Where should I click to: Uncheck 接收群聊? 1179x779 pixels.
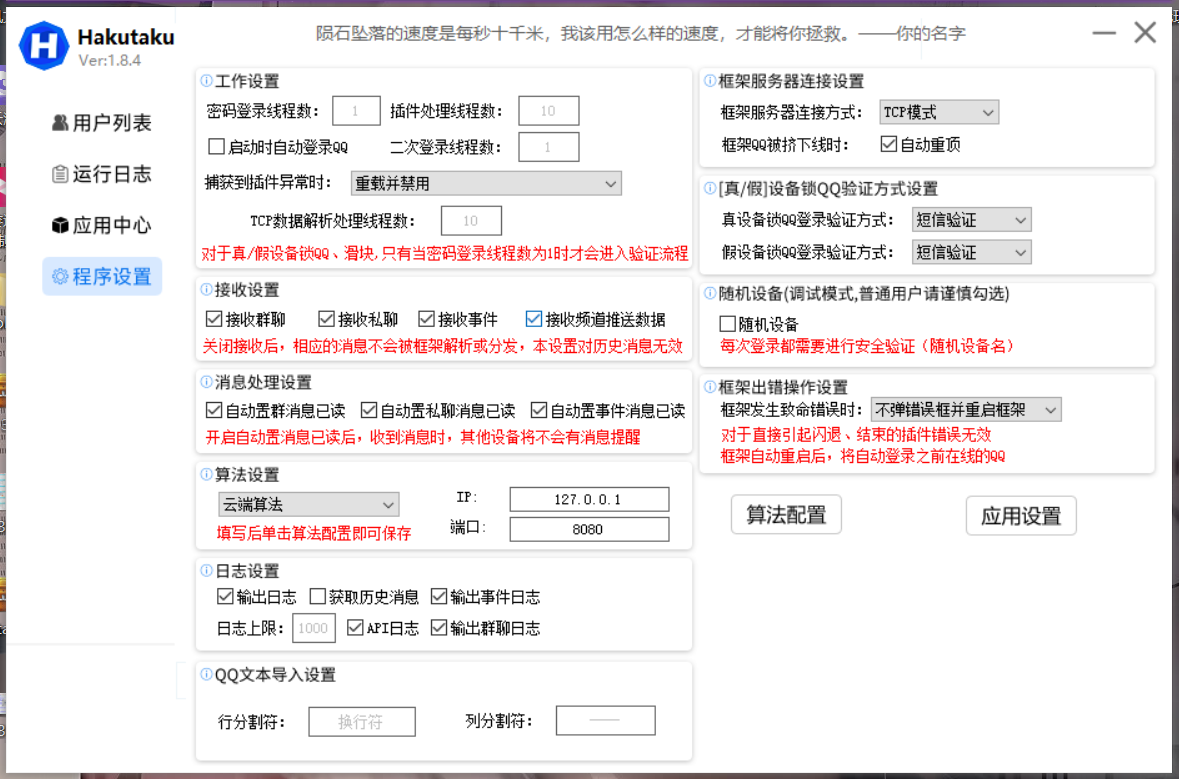(x=216, y=318)
